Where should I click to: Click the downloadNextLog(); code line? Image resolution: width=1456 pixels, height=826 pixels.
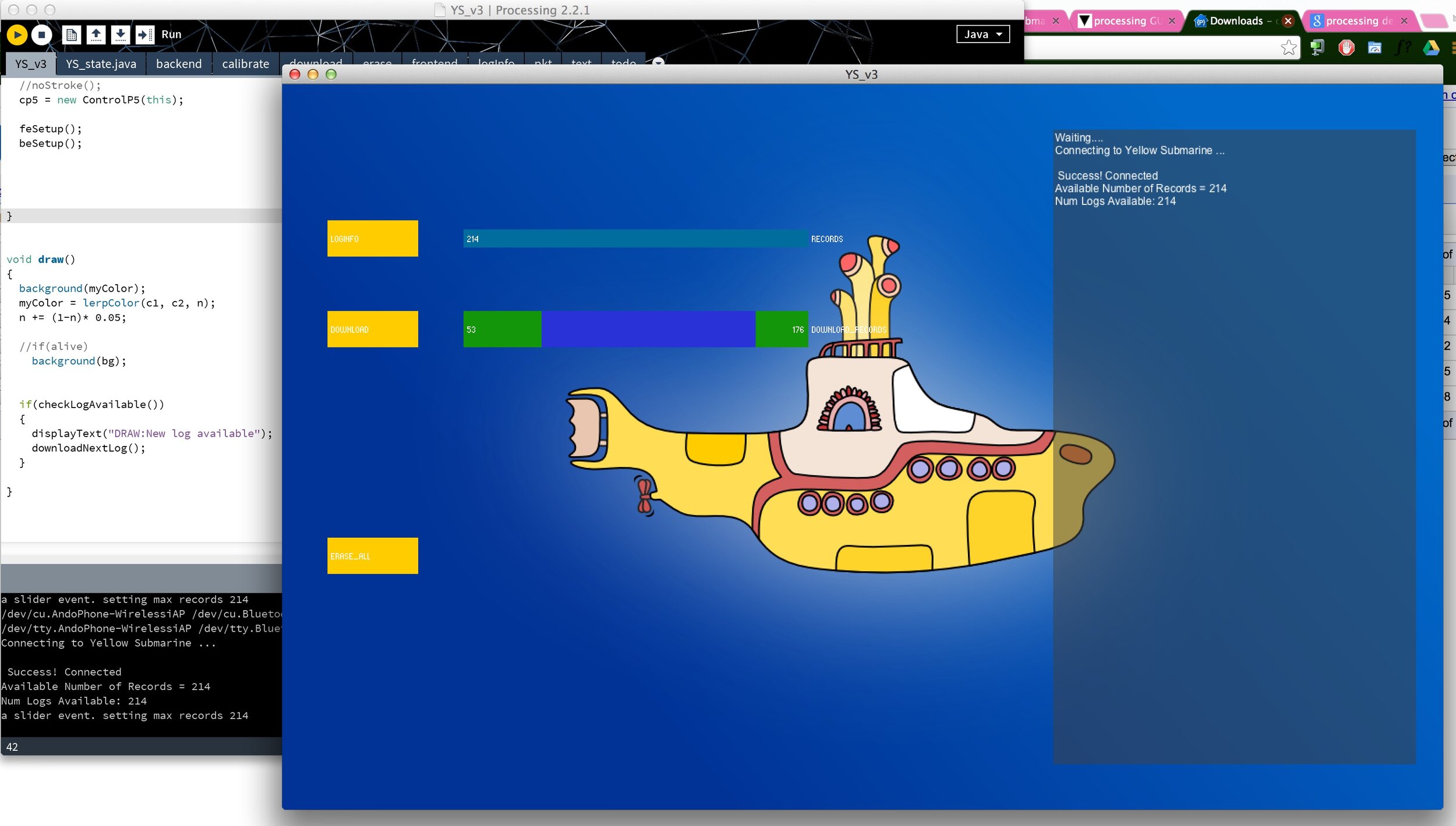coord(89,448)
